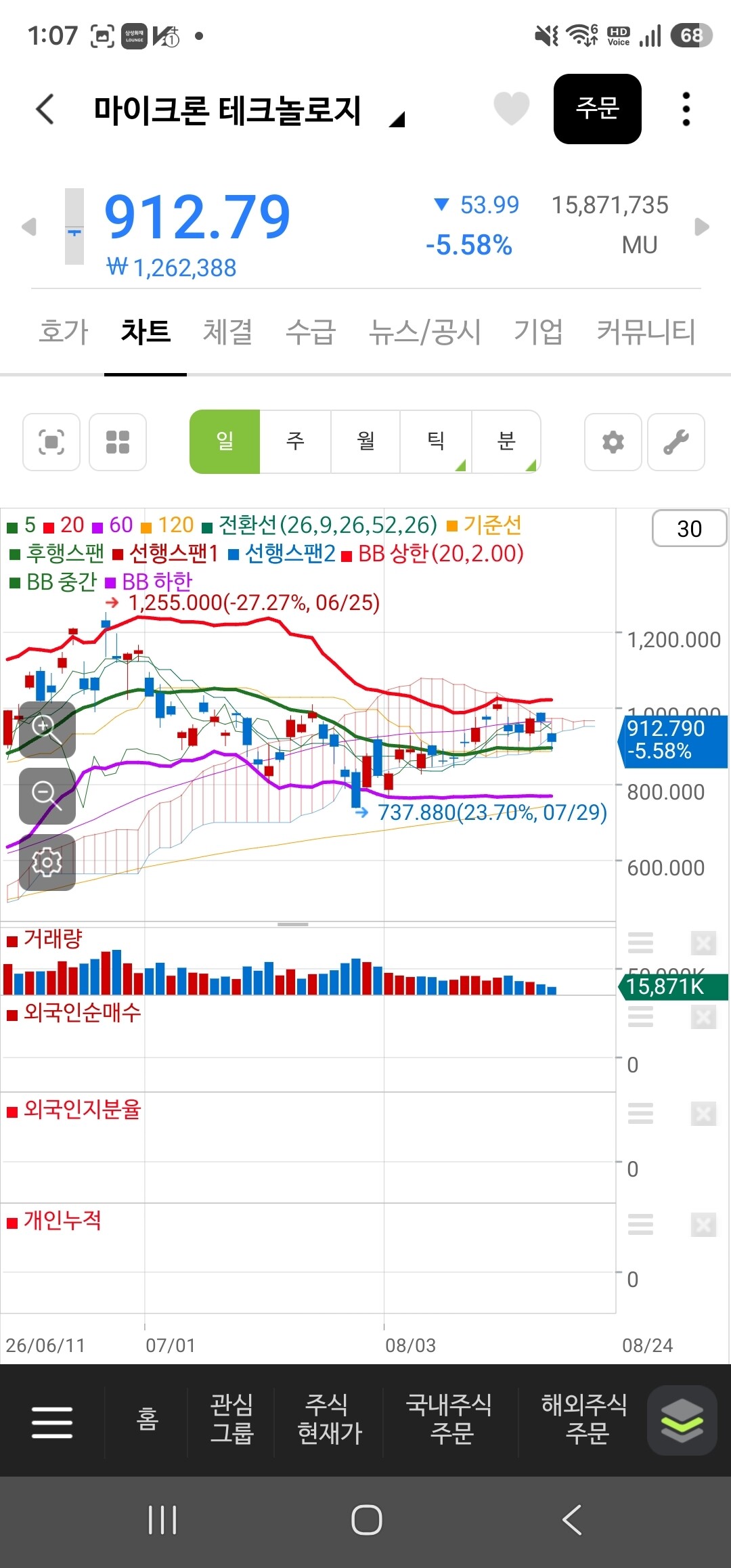This screenshot has width=731, height=1568.
Task: Open the three-dot more options menu
Action: [x=686, y=109]
